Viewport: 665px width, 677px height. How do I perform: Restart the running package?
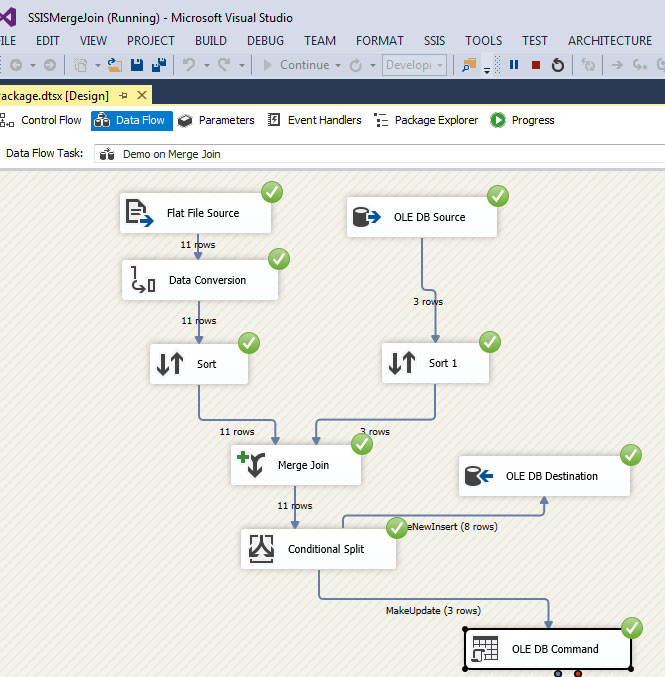(x=558, y=65)
